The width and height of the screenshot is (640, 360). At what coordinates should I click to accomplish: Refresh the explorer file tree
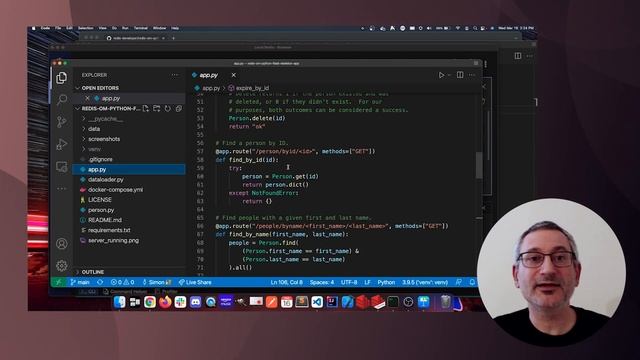tap(168, 109)
